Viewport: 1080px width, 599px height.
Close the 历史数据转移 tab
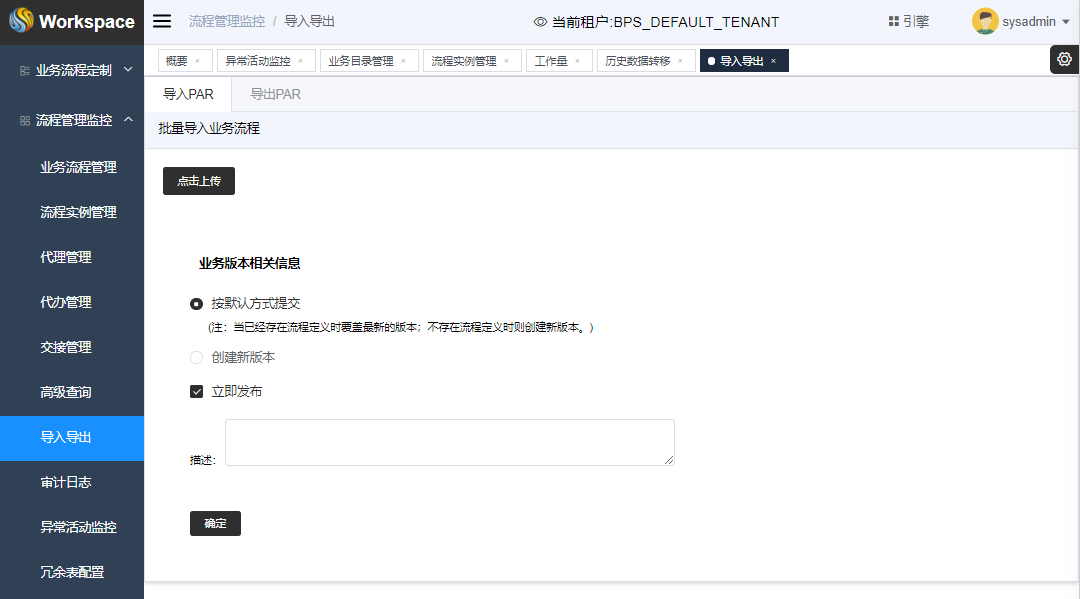click(x=680, y=61)
